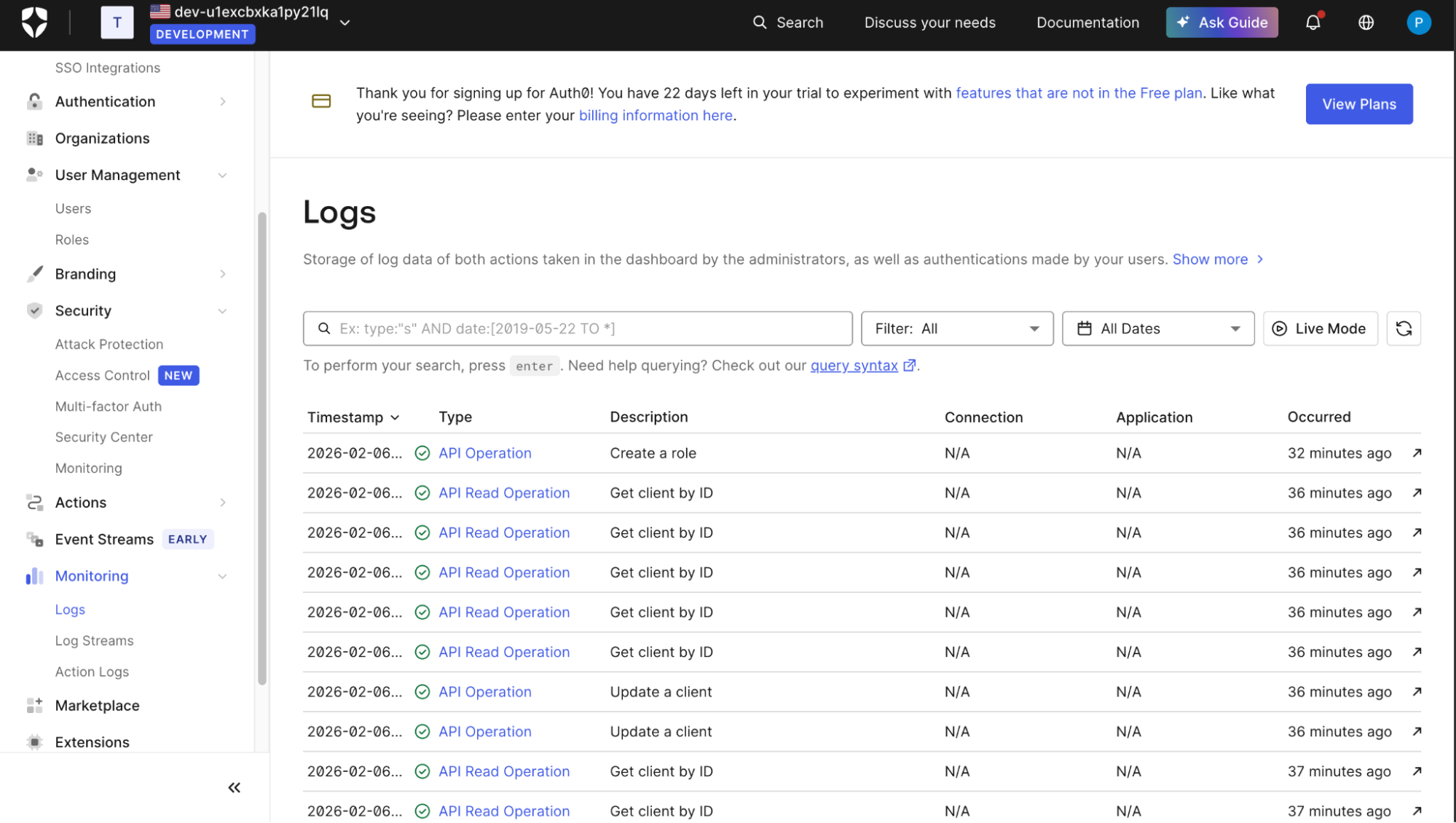Open the globe language selector icon
Screen dimensions: 1456x823
coord(1366,23)
